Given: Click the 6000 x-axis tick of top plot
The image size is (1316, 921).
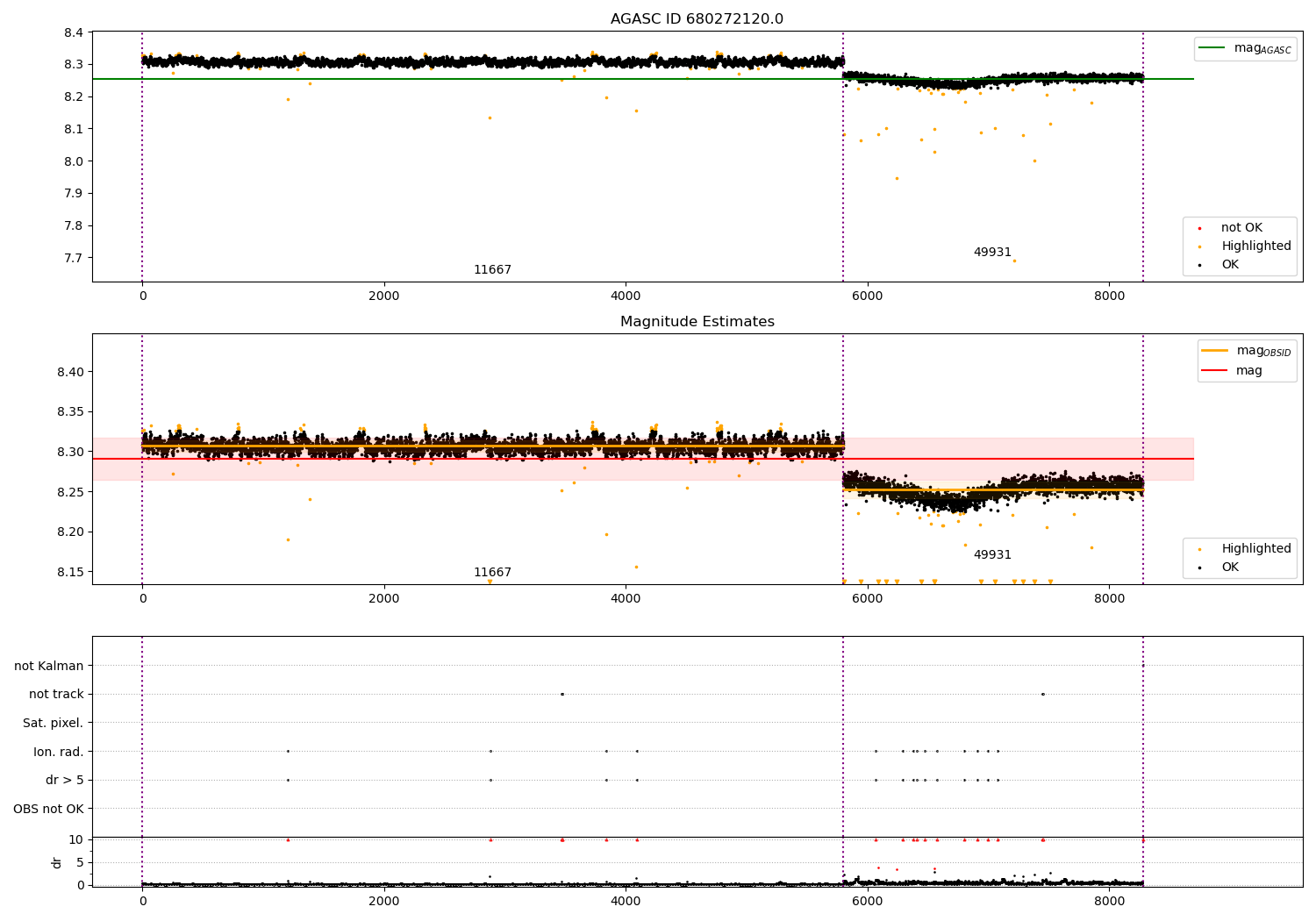Looking at the screenshot, I should [867, 296].
